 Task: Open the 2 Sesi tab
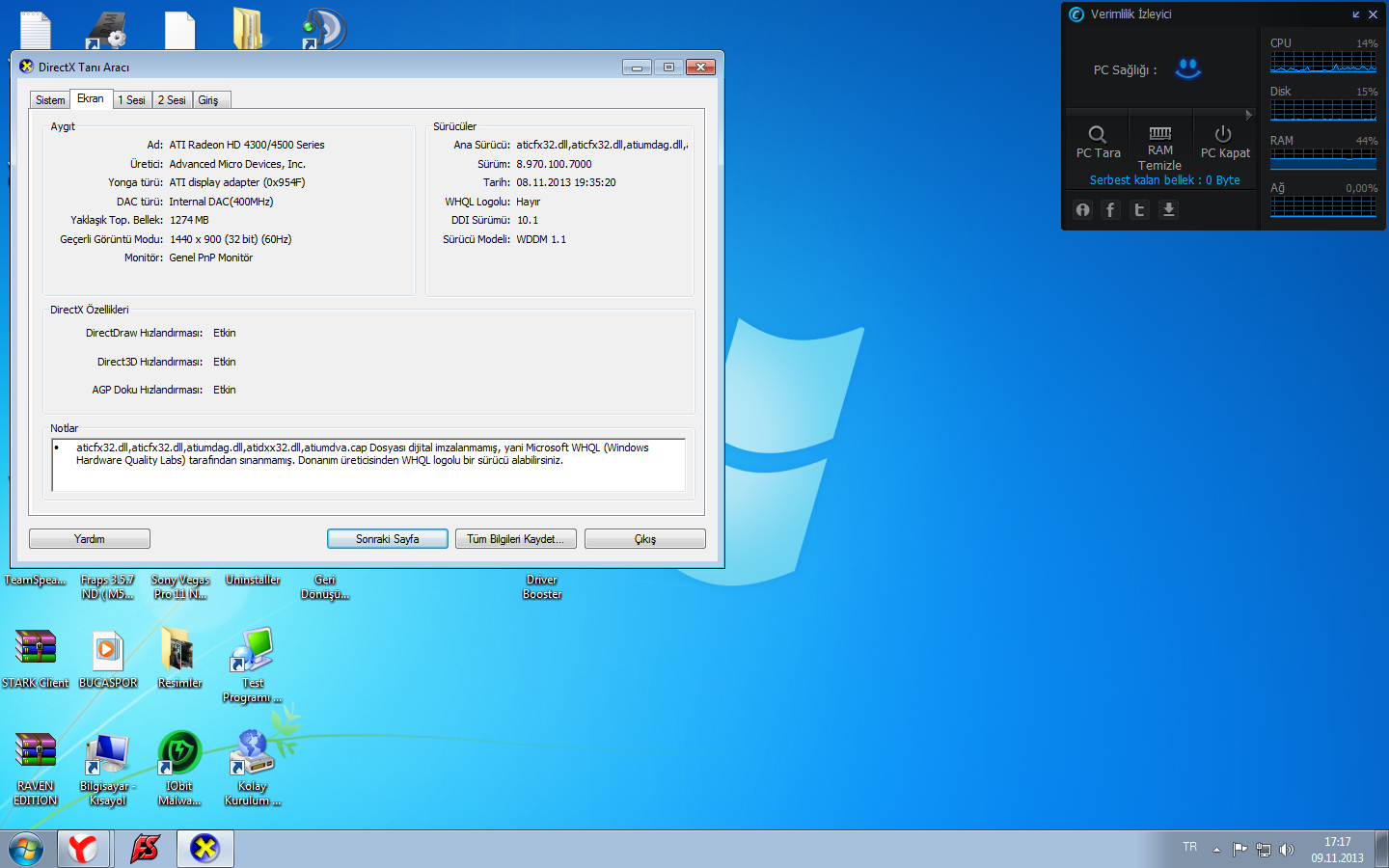click(172, 100)
